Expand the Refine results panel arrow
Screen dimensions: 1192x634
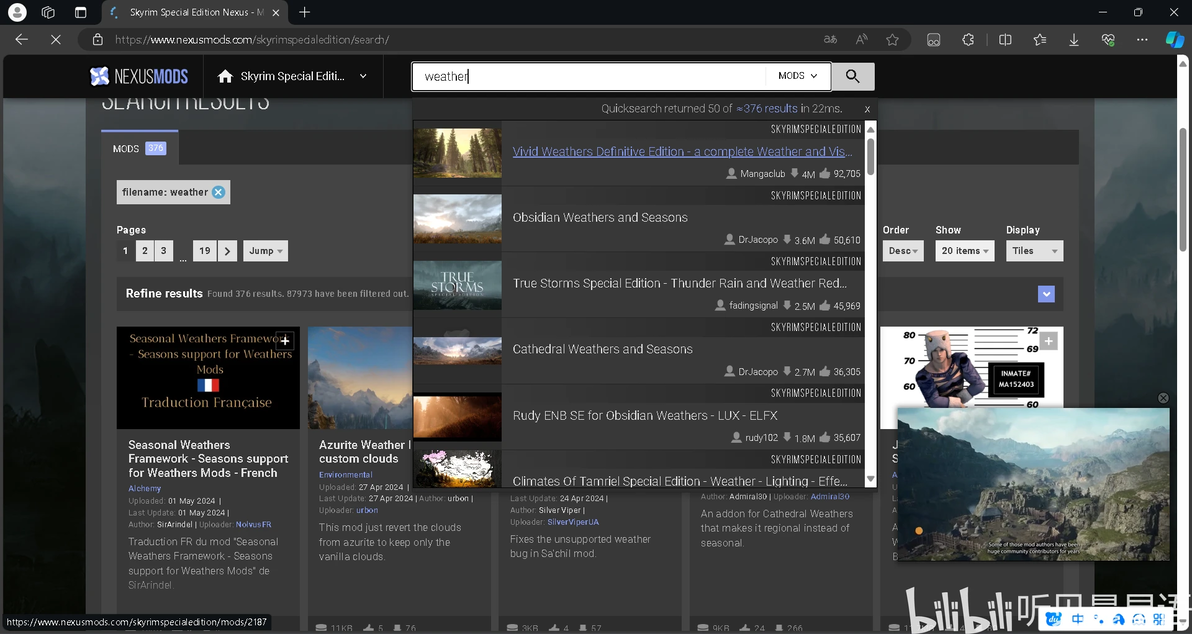[1046, 294]
